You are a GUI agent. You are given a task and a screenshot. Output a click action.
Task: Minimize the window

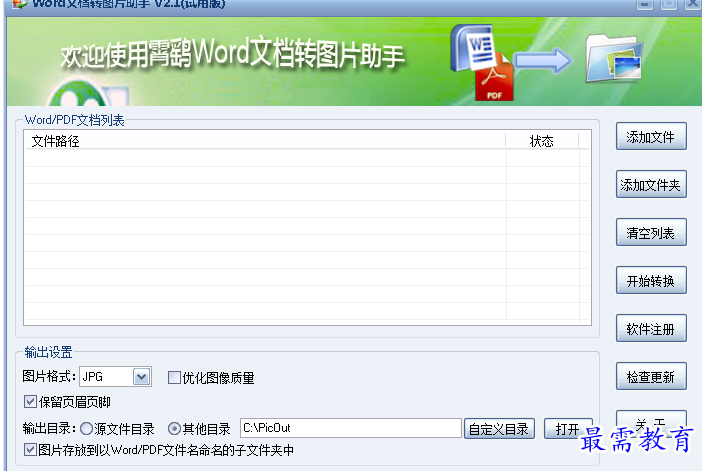click(x=645, y=4)
